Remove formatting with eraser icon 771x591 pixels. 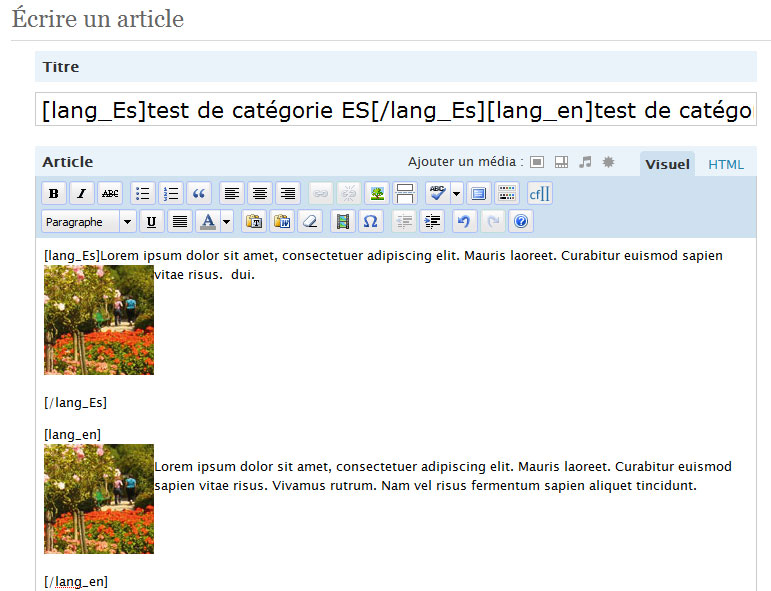click(x=310, y=222)
